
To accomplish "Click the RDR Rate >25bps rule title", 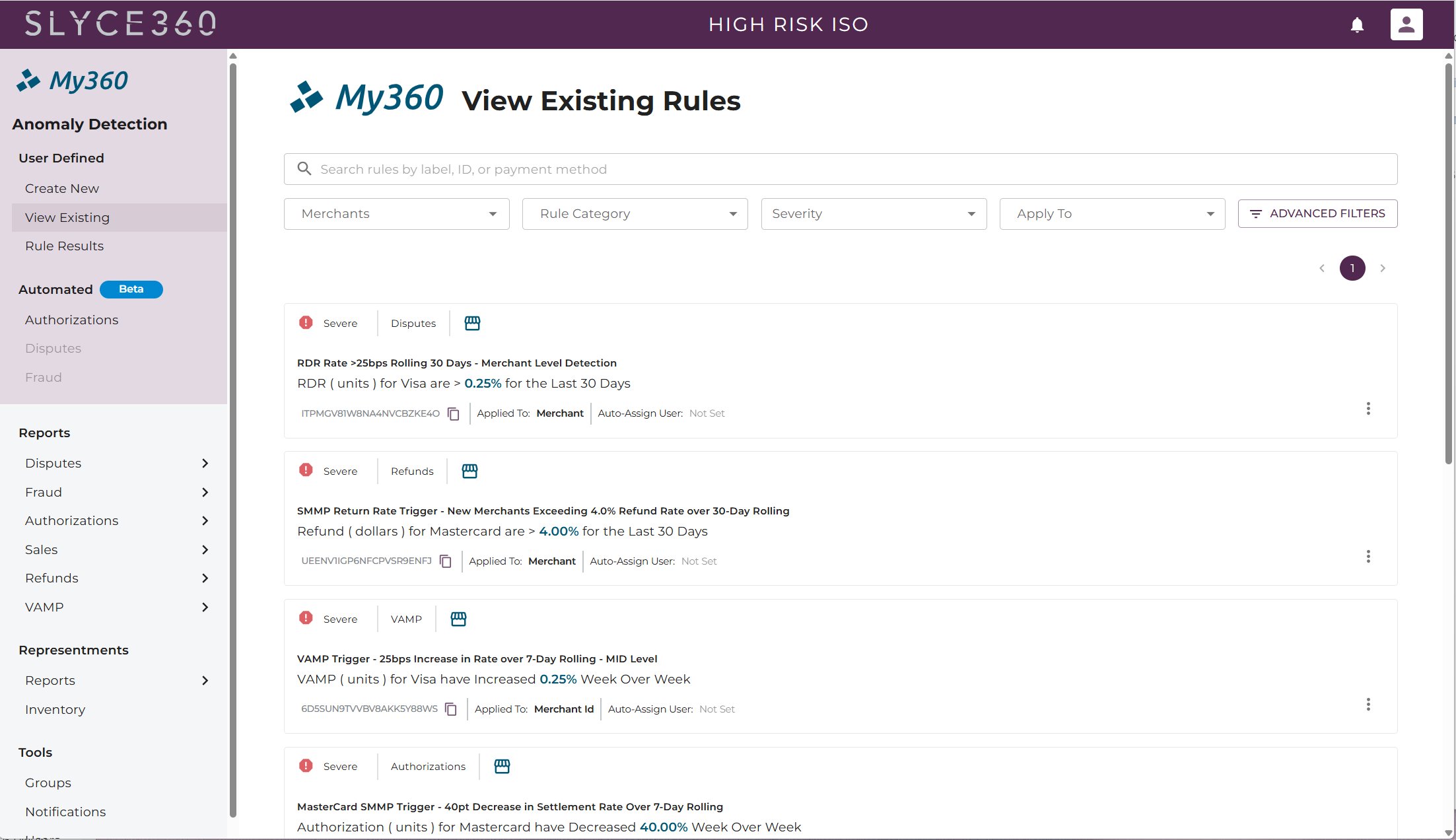I will point(457,363).
